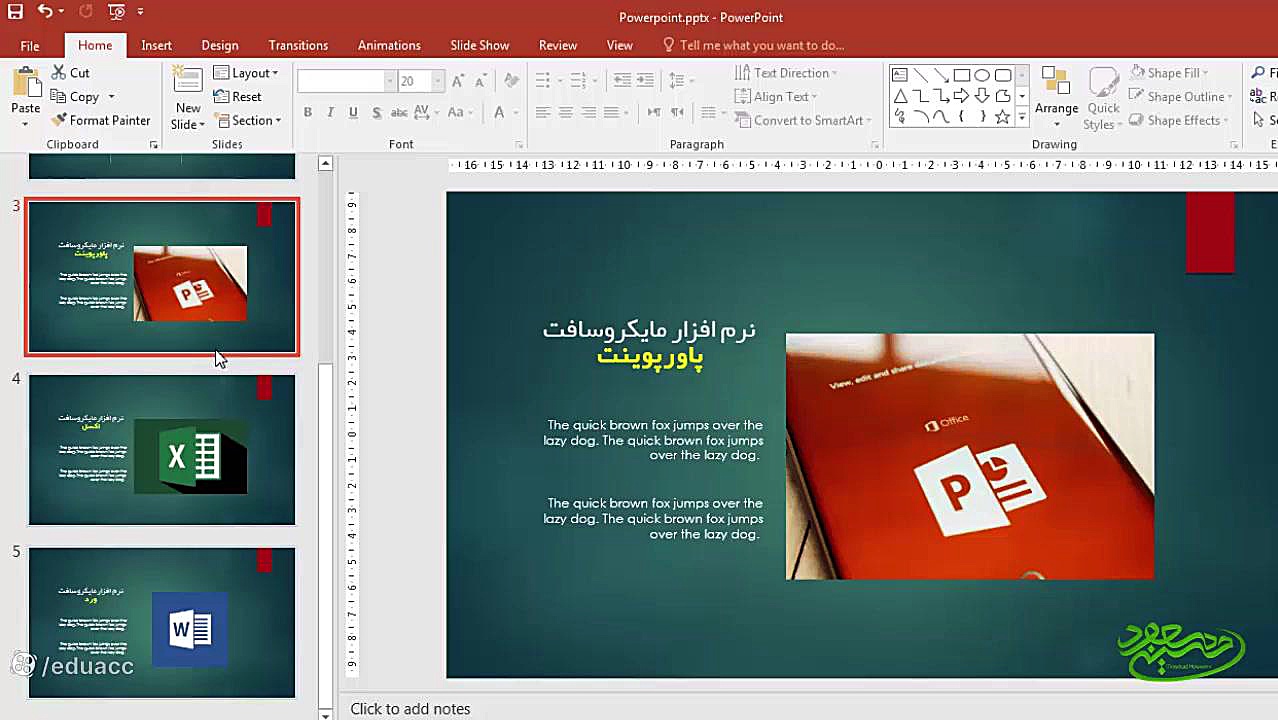Switch to the Design tab
This screenshot has height=720, width=1278.
tap(220, 45)
